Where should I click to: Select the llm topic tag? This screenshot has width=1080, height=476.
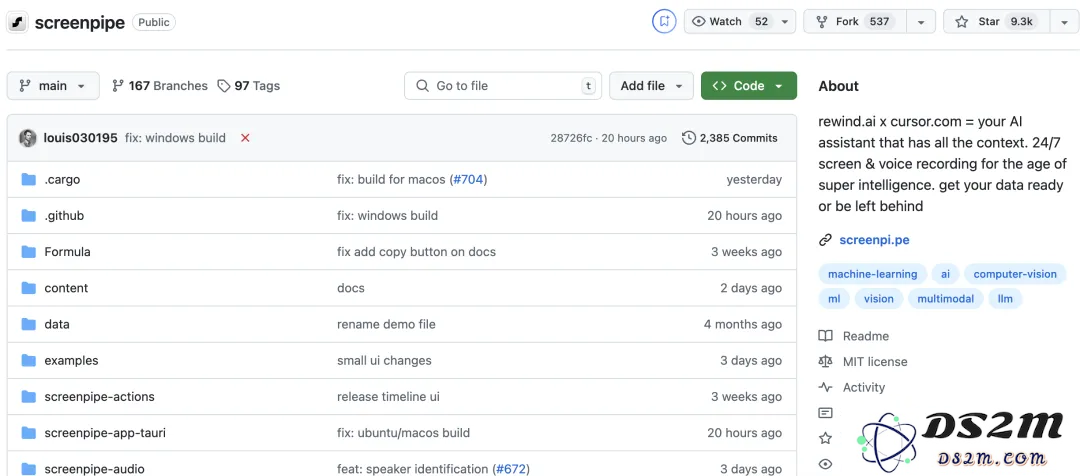[x=1006, y=299]
